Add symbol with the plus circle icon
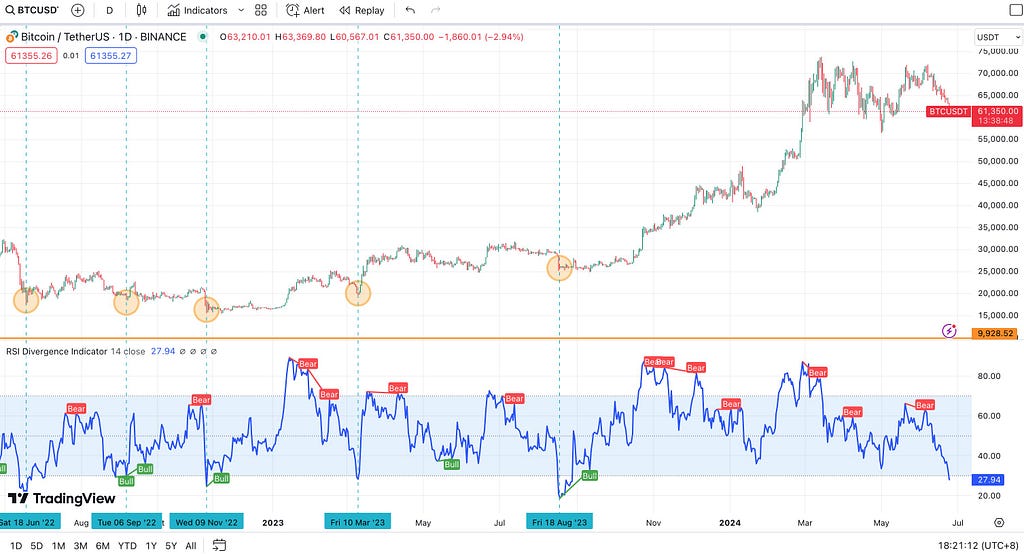Viewport: 1024px width, 554px height. (x=78, y=10)
